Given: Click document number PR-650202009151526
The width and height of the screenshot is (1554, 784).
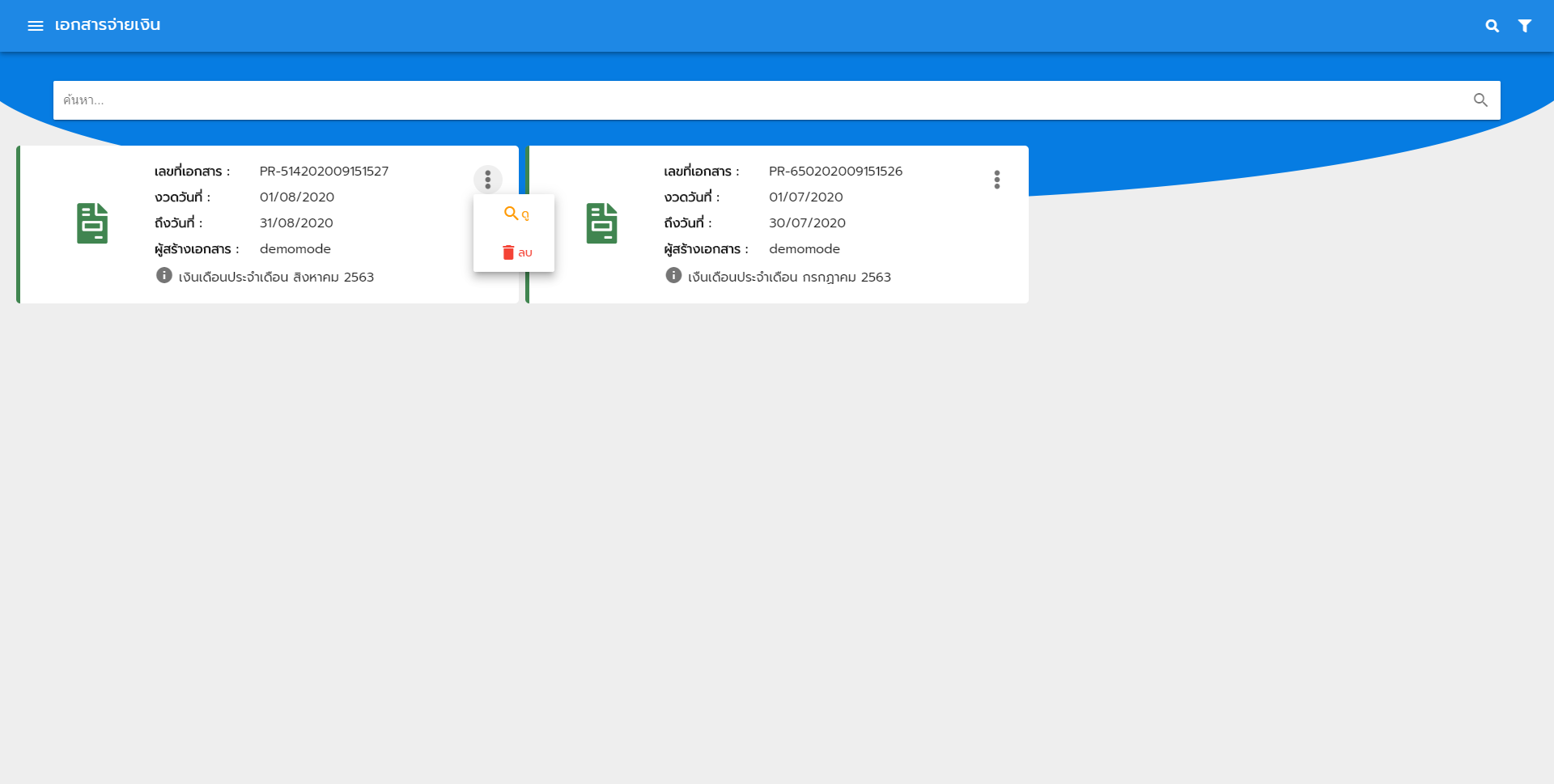Looking at the screenshot, I should (x=835, y=172).
